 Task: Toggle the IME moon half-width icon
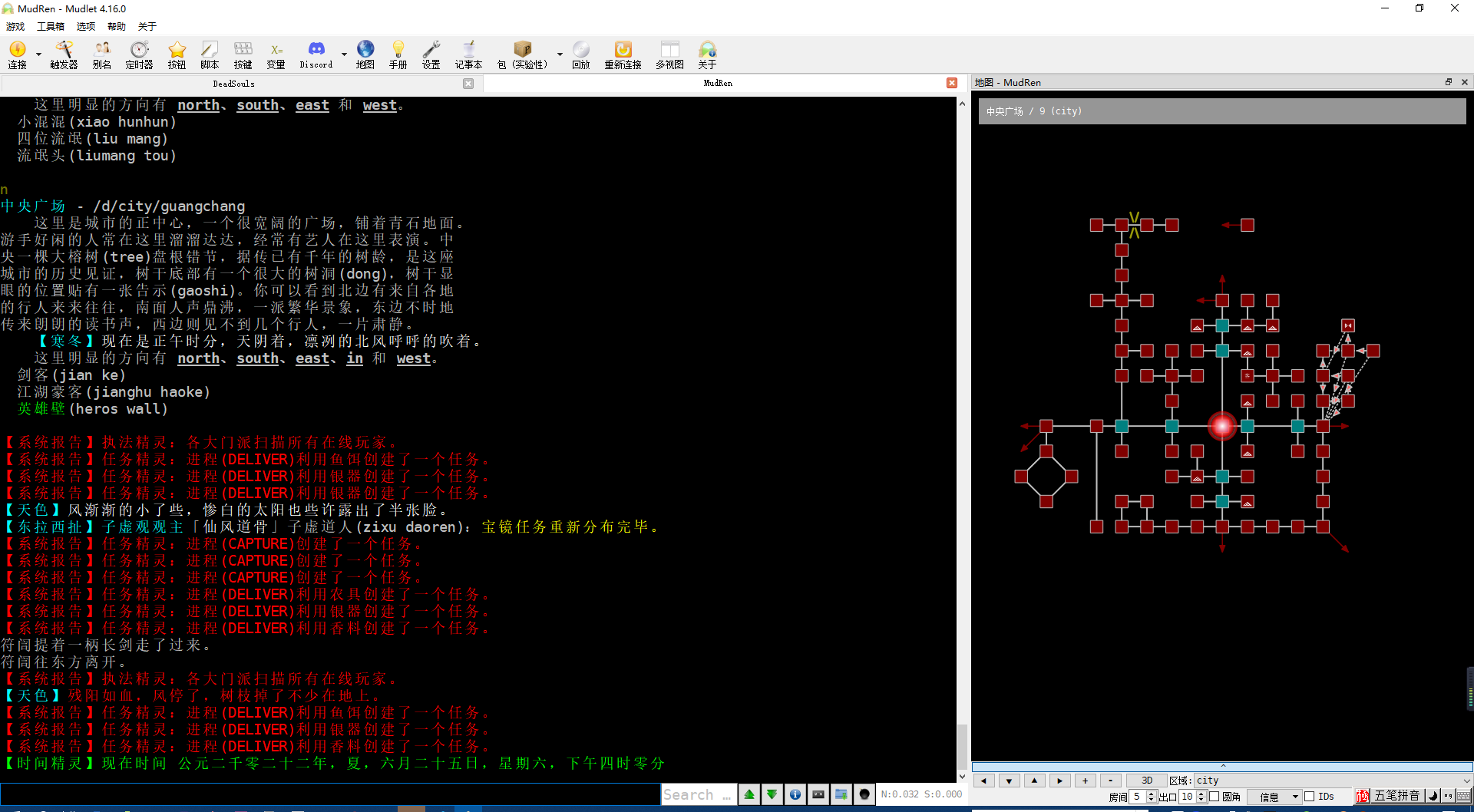[x=1432, y=796]
